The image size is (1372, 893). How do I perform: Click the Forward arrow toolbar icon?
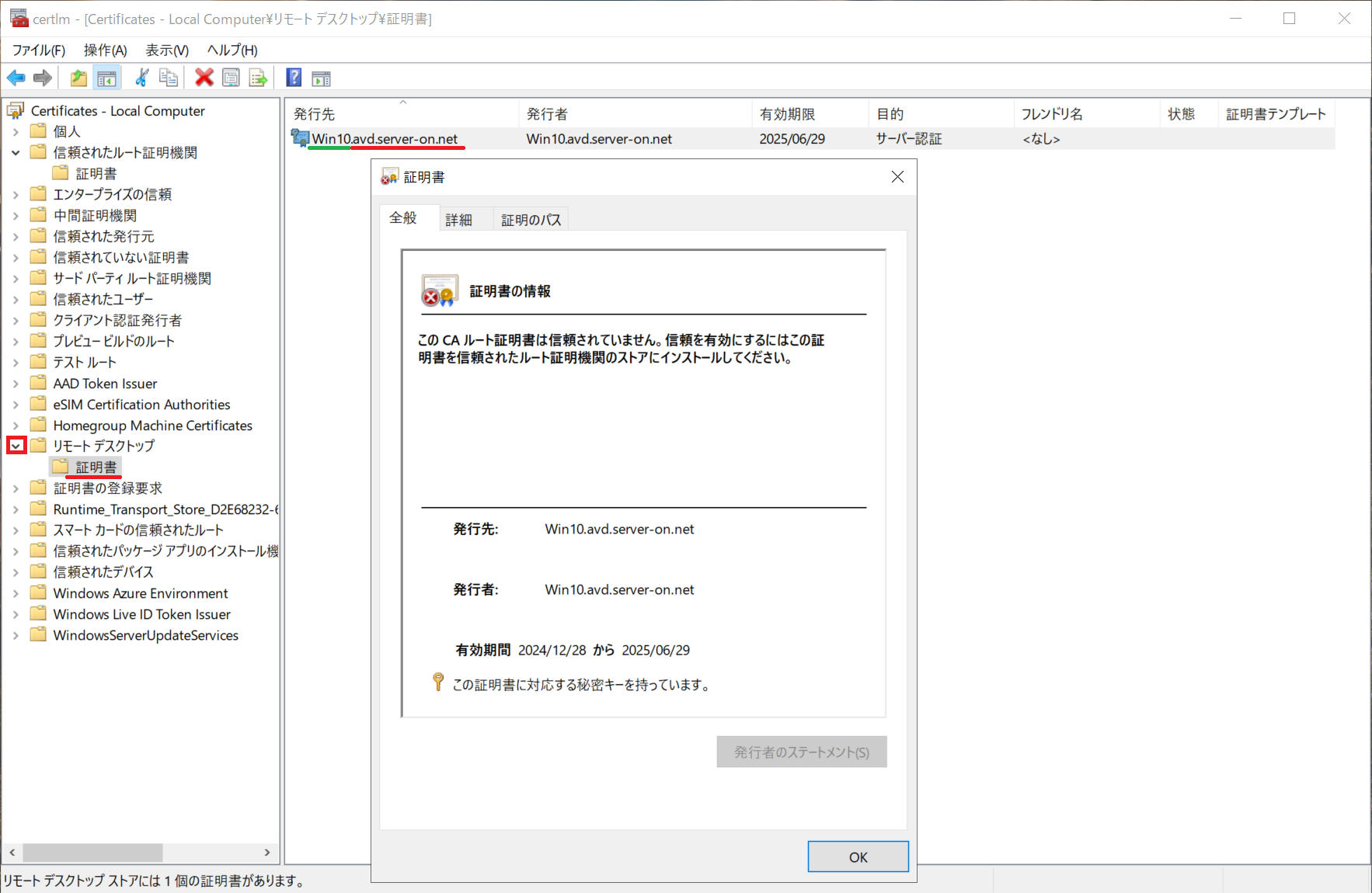click(43, 78)
